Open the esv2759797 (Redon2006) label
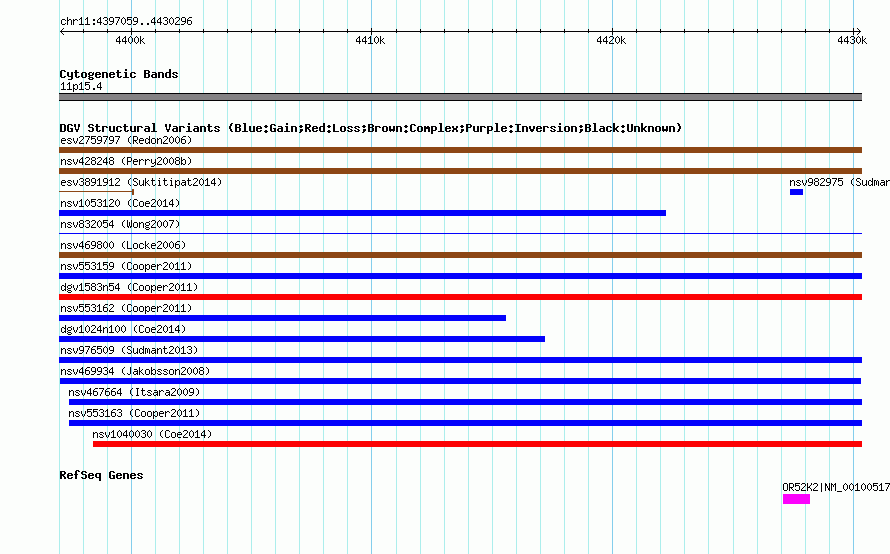This screenshot has height=554, width=890. (x=126, y=140)
